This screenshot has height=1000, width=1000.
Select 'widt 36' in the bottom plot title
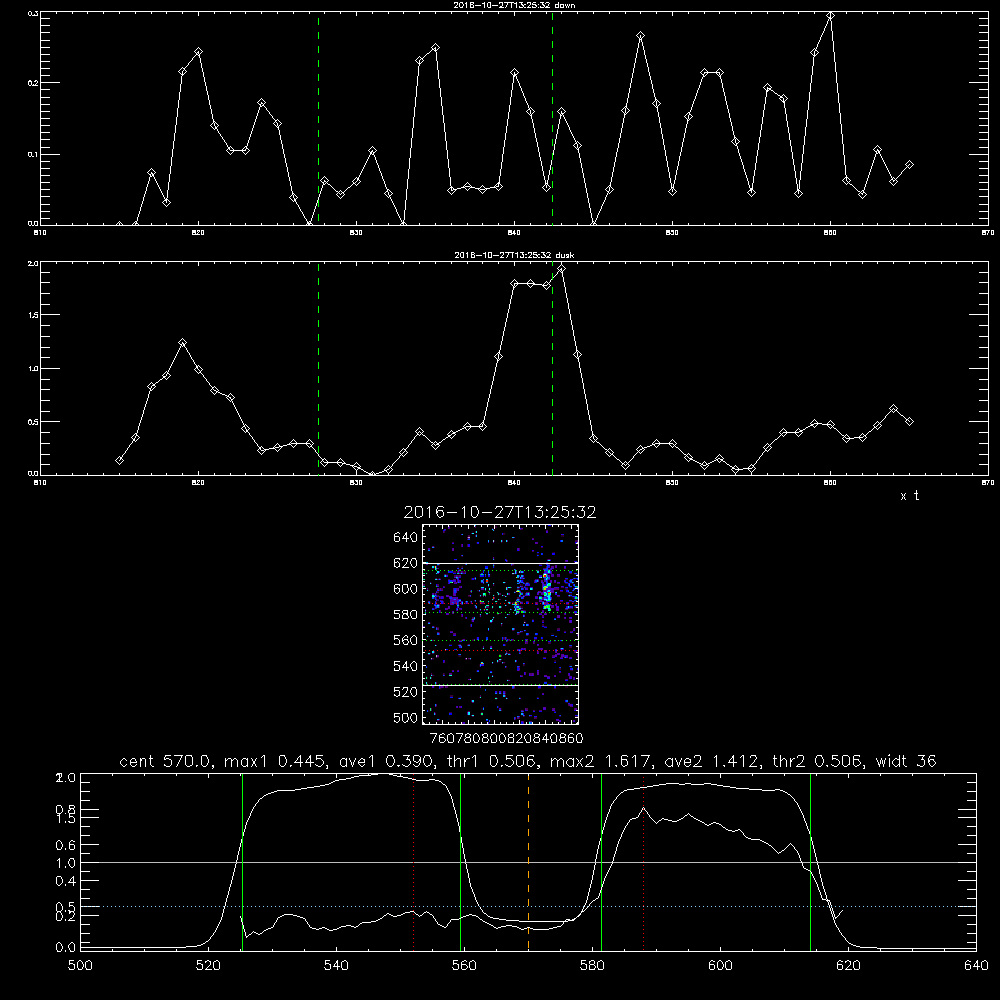point(906,761)
